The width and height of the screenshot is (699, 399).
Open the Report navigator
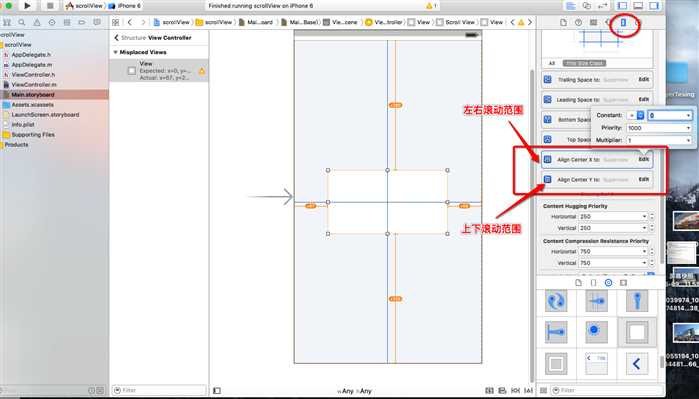[x=97, y=22]
